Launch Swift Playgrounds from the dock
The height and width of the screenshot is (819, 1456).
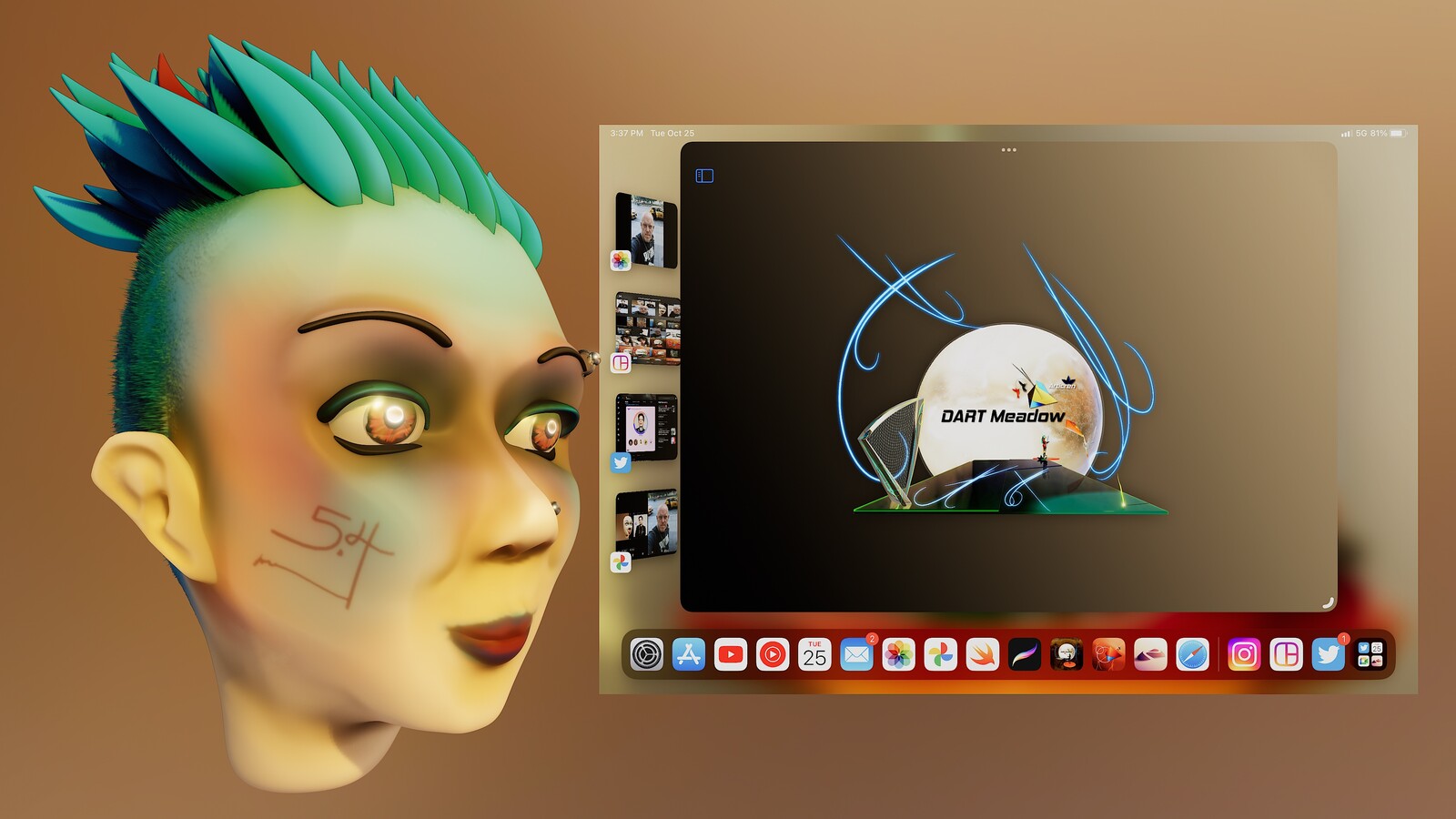pos(982,654)
